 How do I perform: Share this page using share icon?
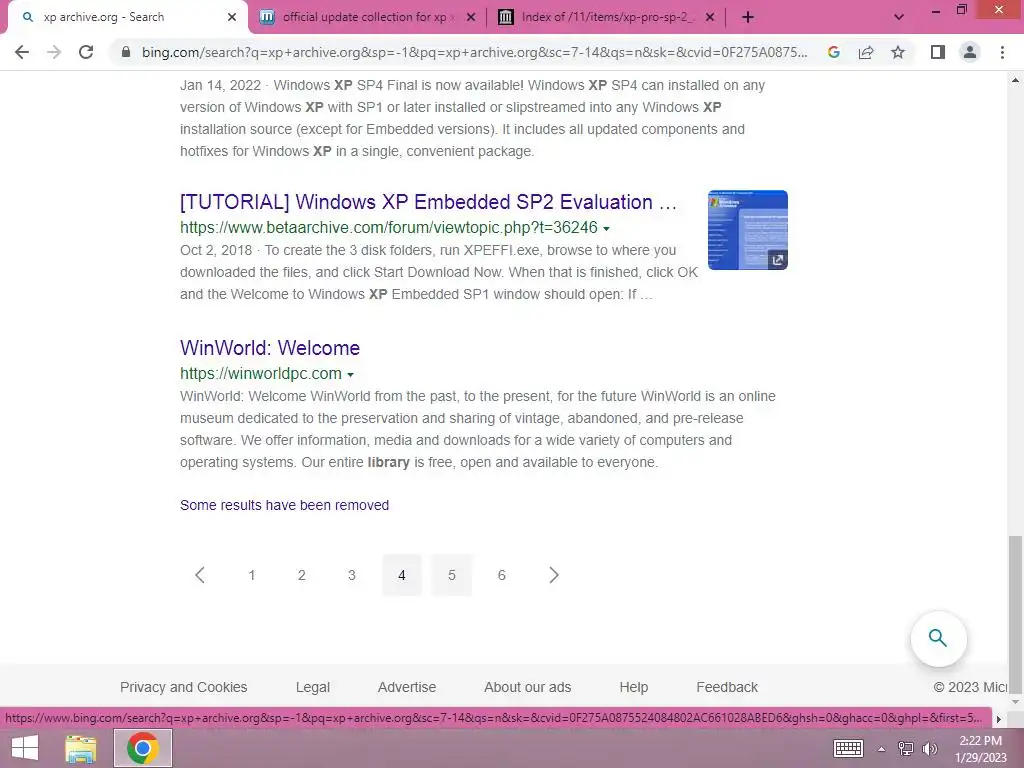coord(866,52)
